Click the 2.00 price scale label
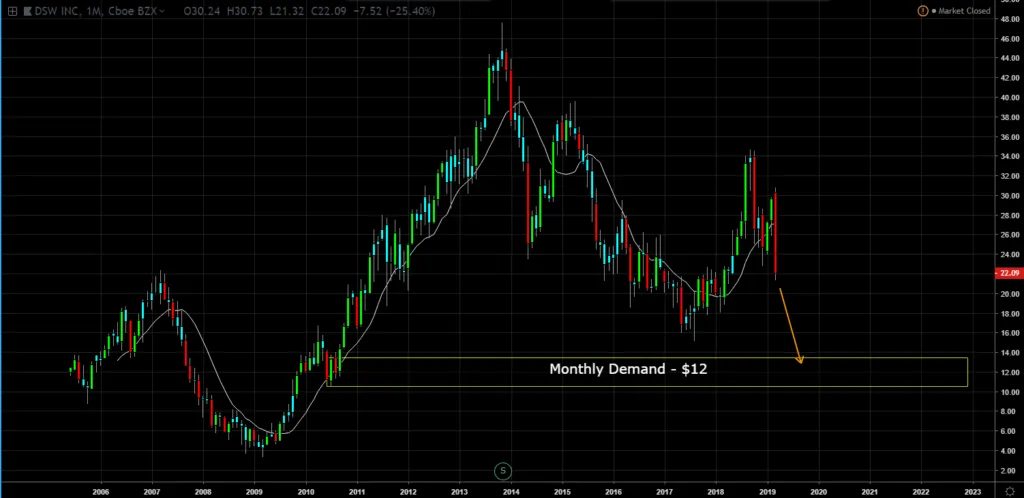 [x=1010, y=470]
